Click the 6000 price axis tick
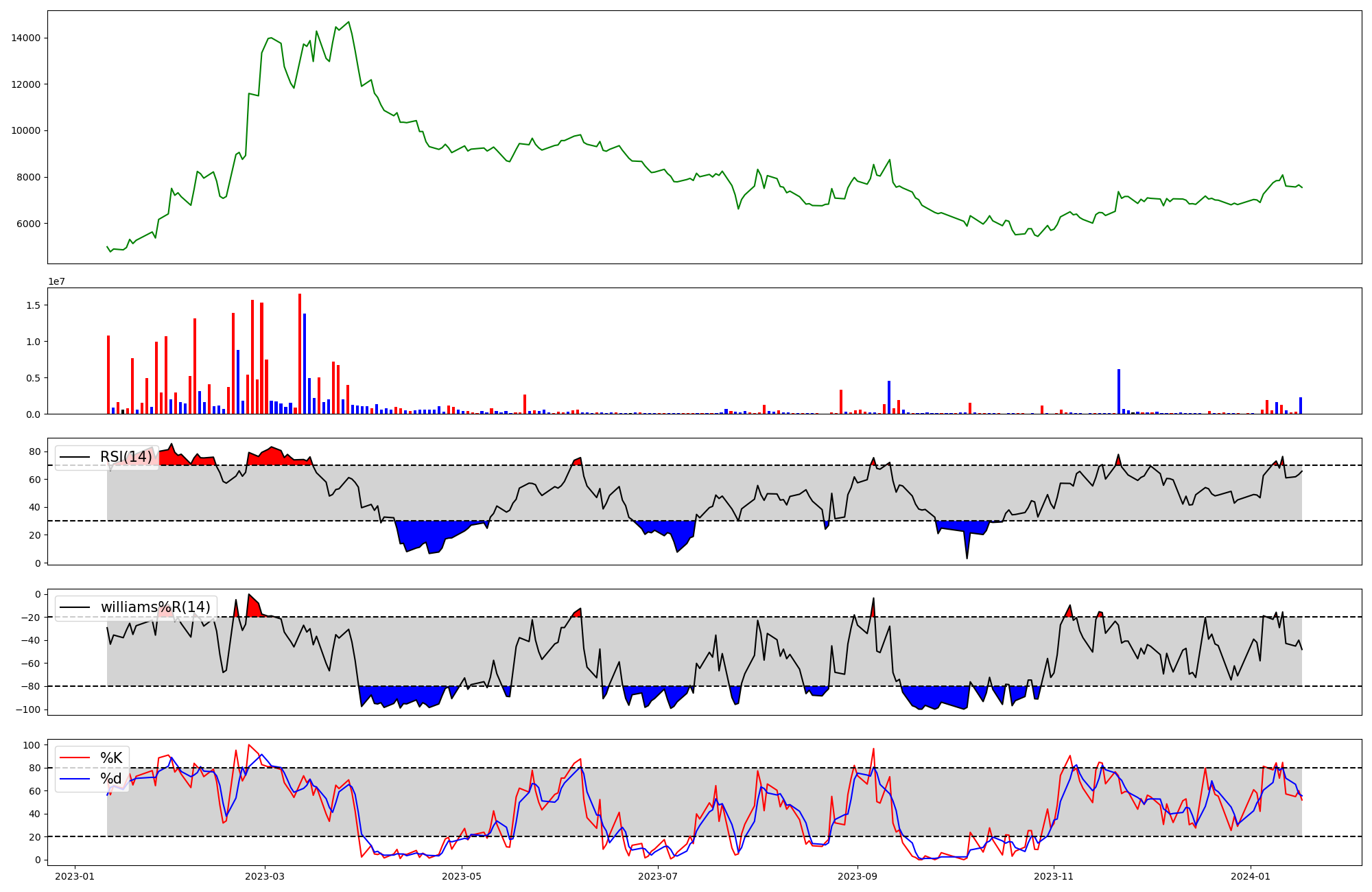Image resolution: width=1372 pixels, height=892 pixels. pos(29,224)
